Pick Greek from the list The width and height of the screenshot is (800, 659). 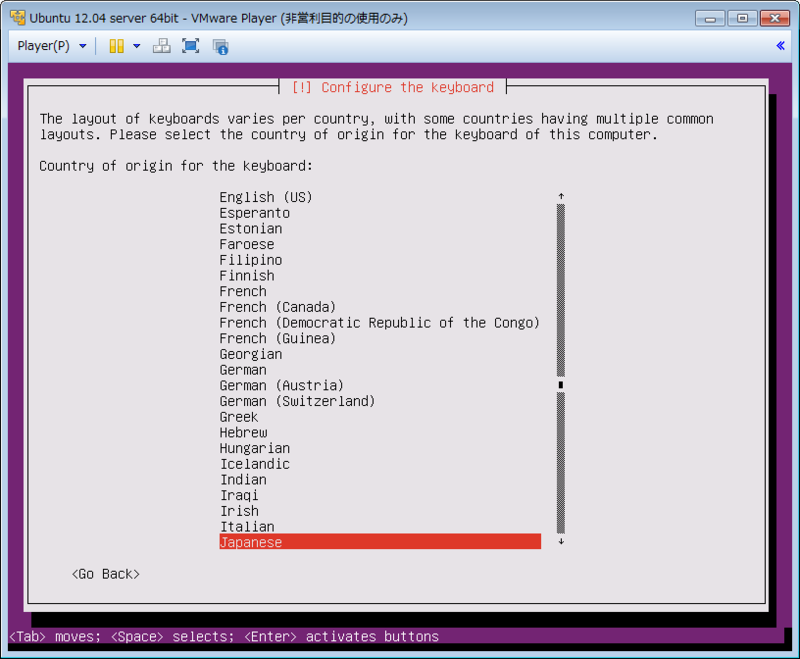[x=239, y=417]
